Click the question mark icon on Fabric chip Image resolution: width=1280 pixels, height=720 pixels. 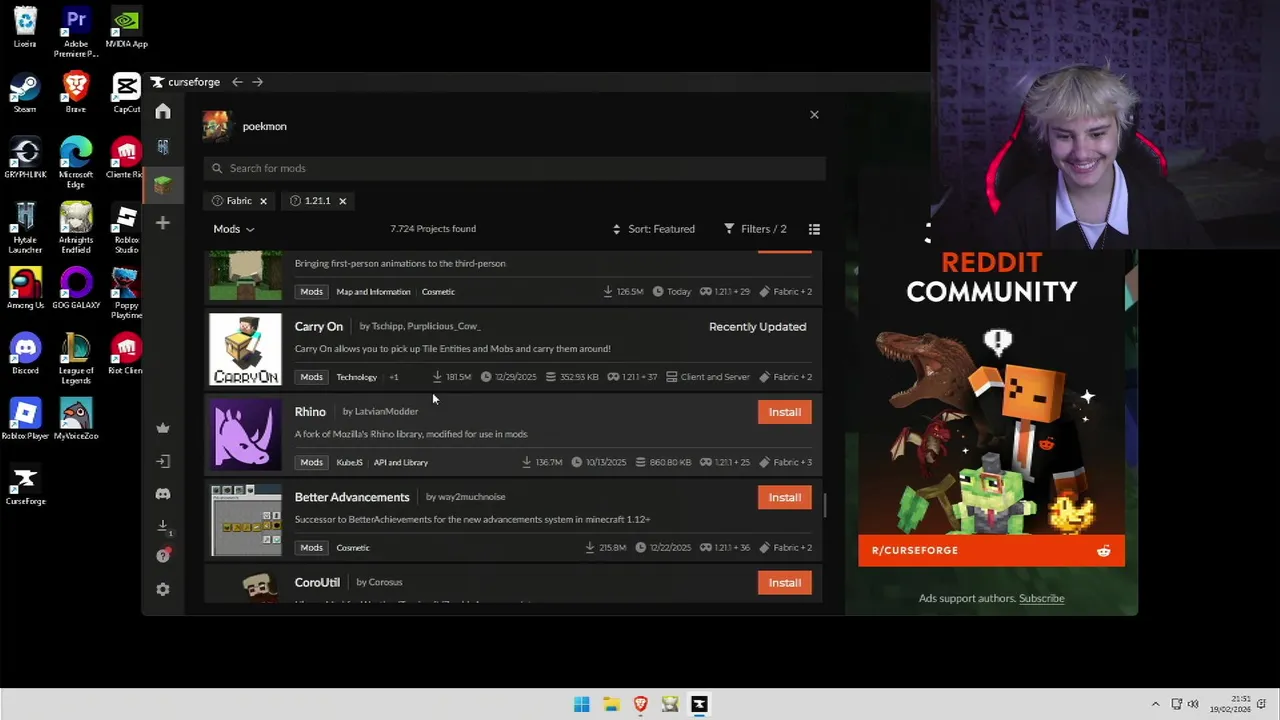pyautogui.click(x=217, y=201)
